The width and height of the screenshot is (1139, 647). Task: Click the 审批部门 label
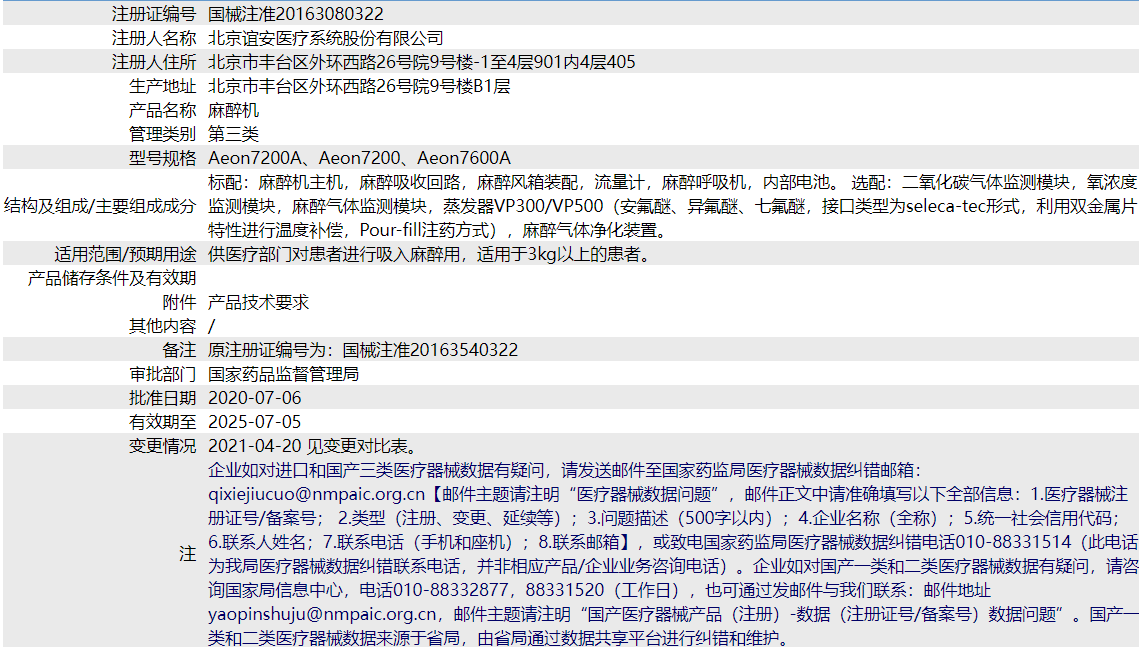163,373
